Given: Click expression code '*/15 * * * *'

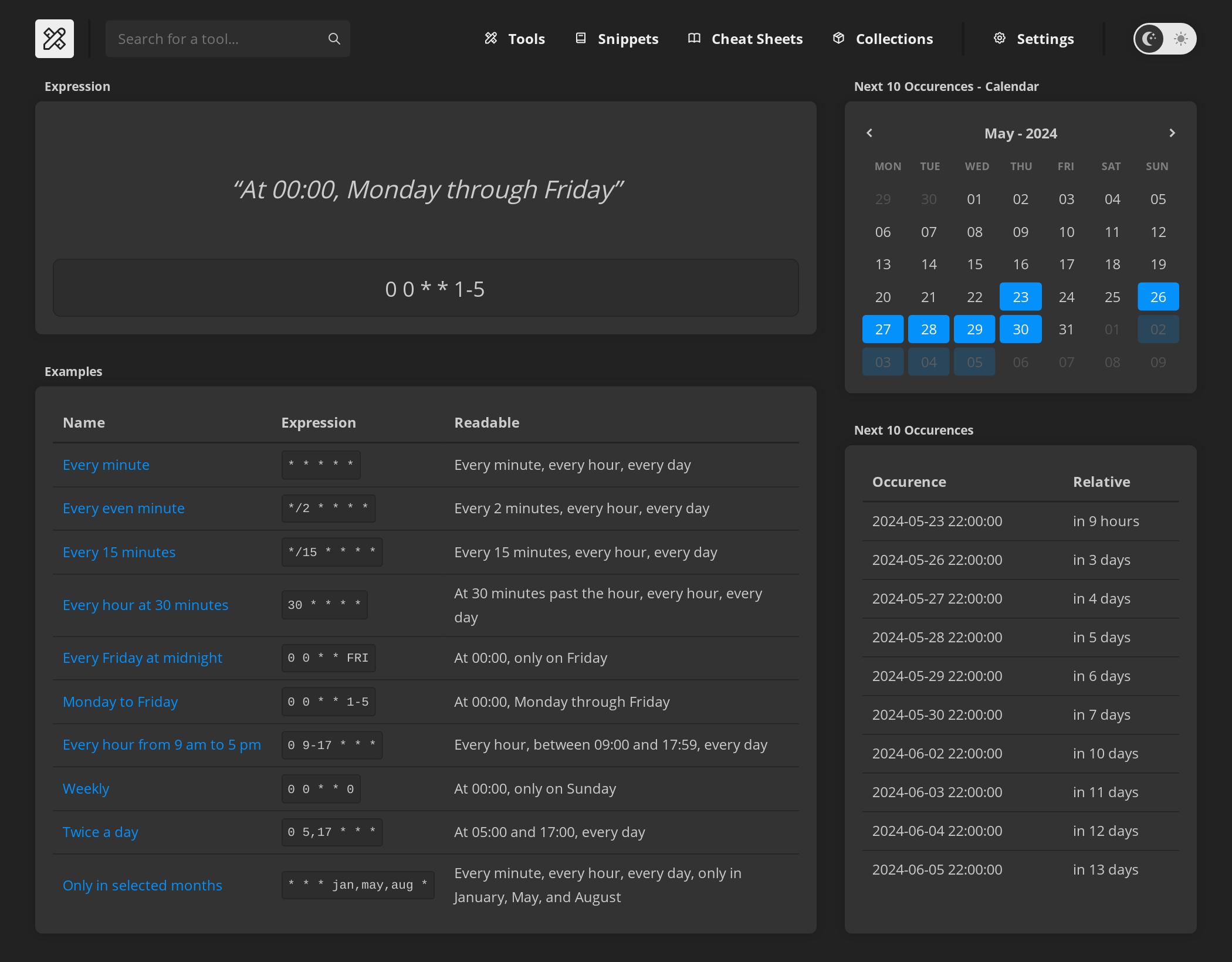Looking at the screenshot, I should (332, 552).
